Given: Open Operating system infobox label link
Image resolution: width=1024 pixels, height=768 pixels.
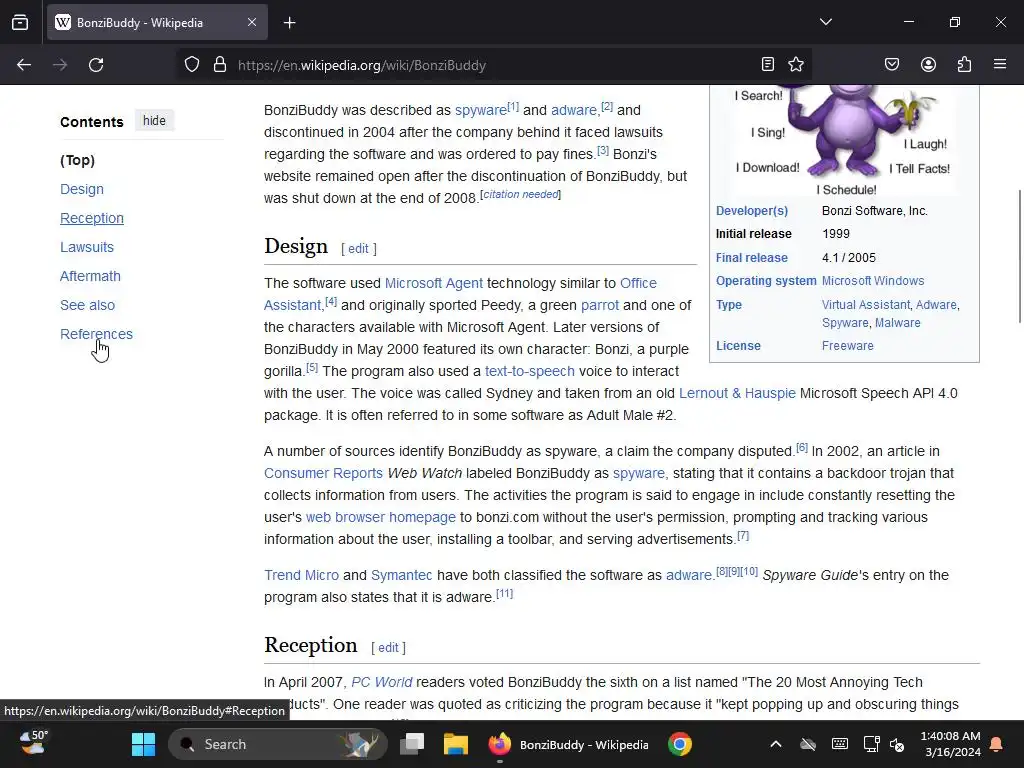Looking at the screenshot, I should click(766, 281).
